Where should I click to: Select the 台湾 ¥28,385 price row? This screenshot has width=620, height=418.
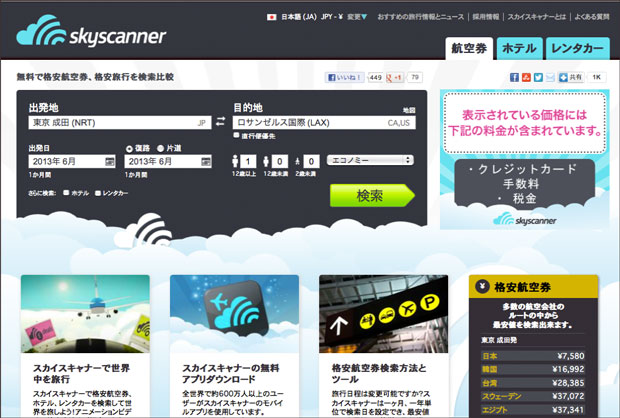point(533,383)
